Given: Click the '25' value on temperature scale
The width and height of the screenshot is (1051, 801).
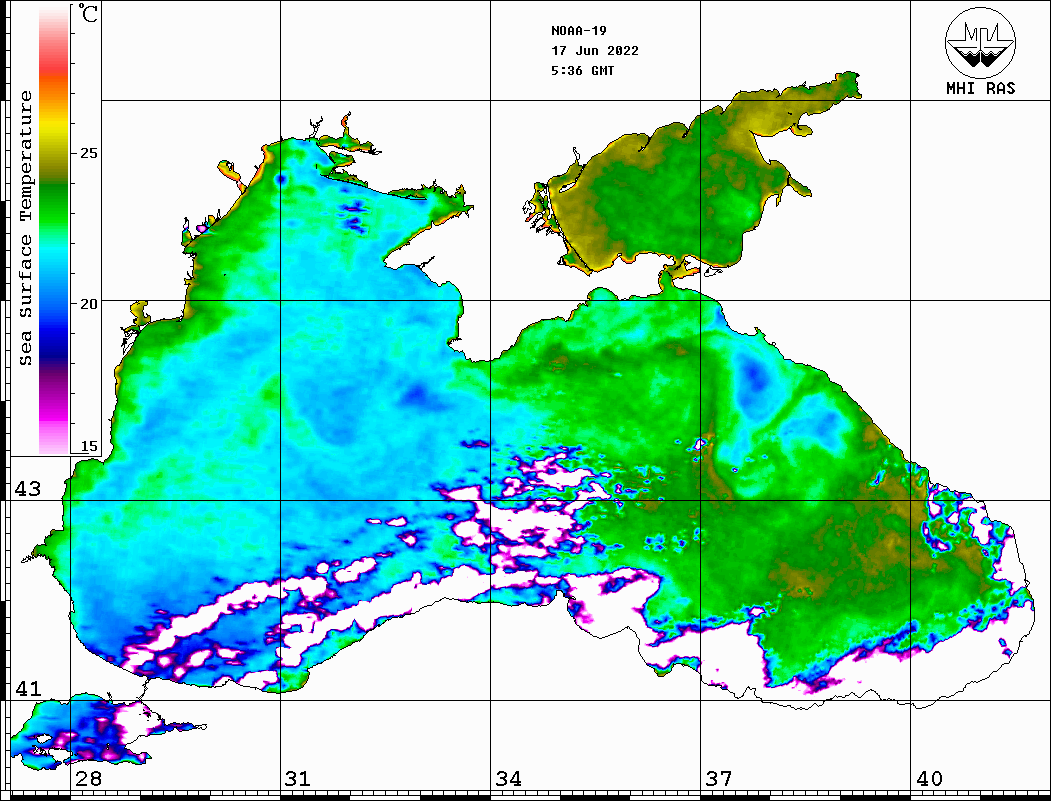Looking at the screenshot, I should [88, 153].
